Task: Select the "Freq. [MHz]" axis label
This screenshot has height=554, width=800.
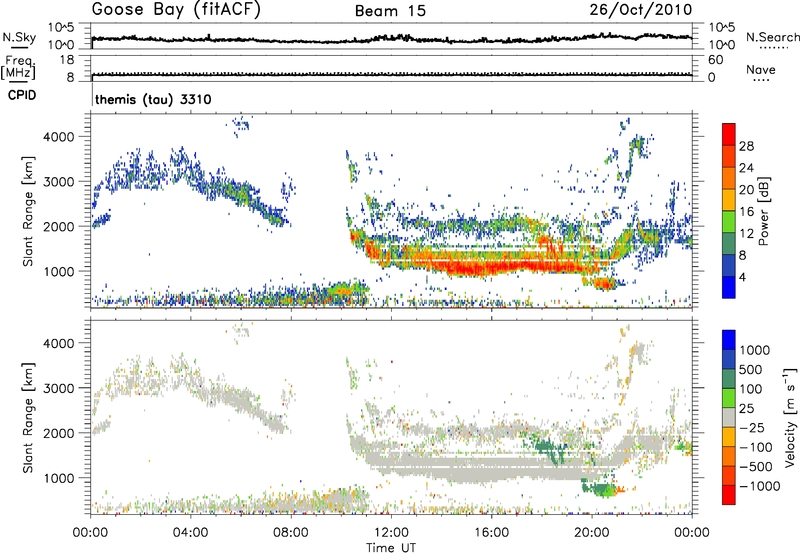Action: pyautogui.click(x=18, y=68)
